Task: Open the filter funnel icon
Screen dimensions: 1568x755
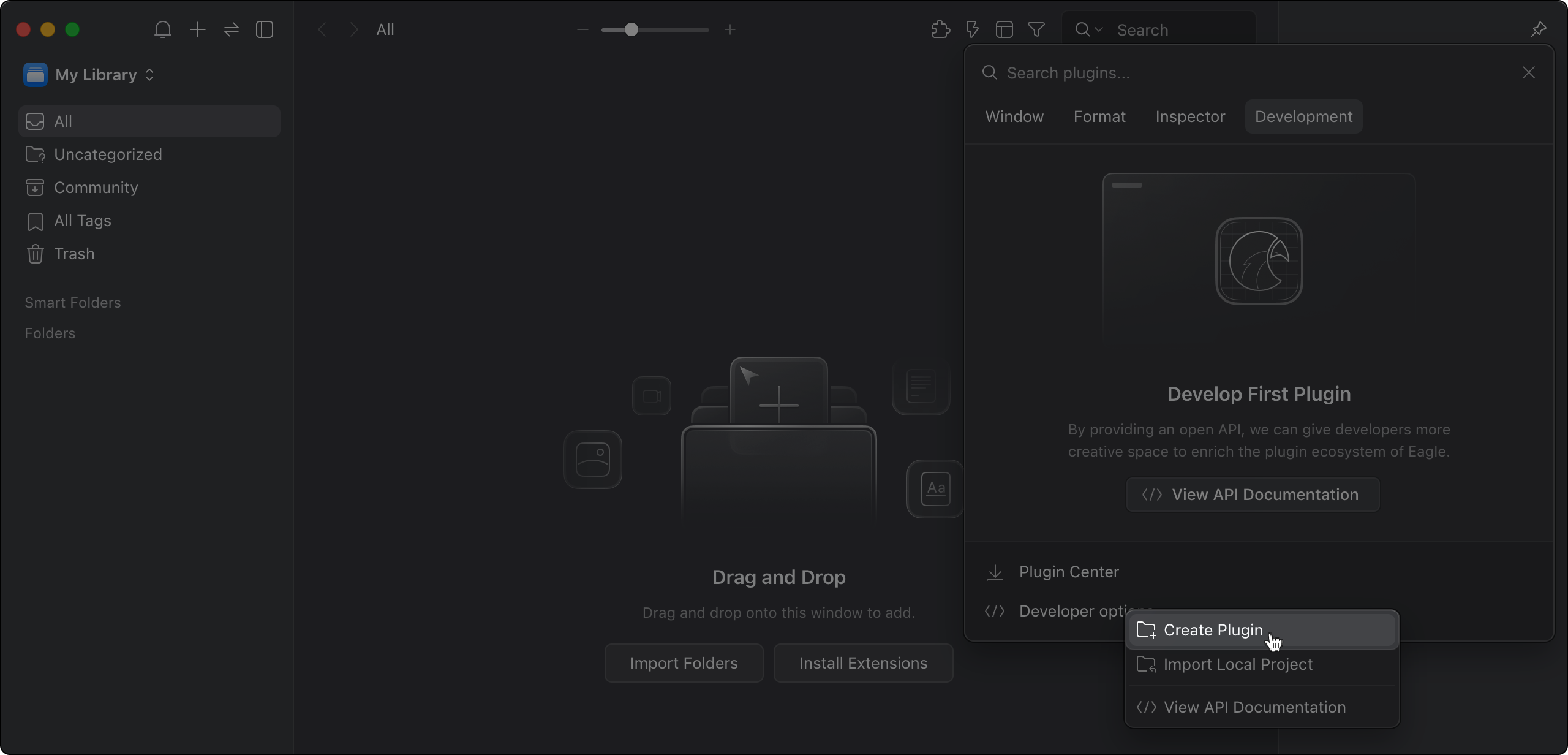Action: [x=1036, y=29]
